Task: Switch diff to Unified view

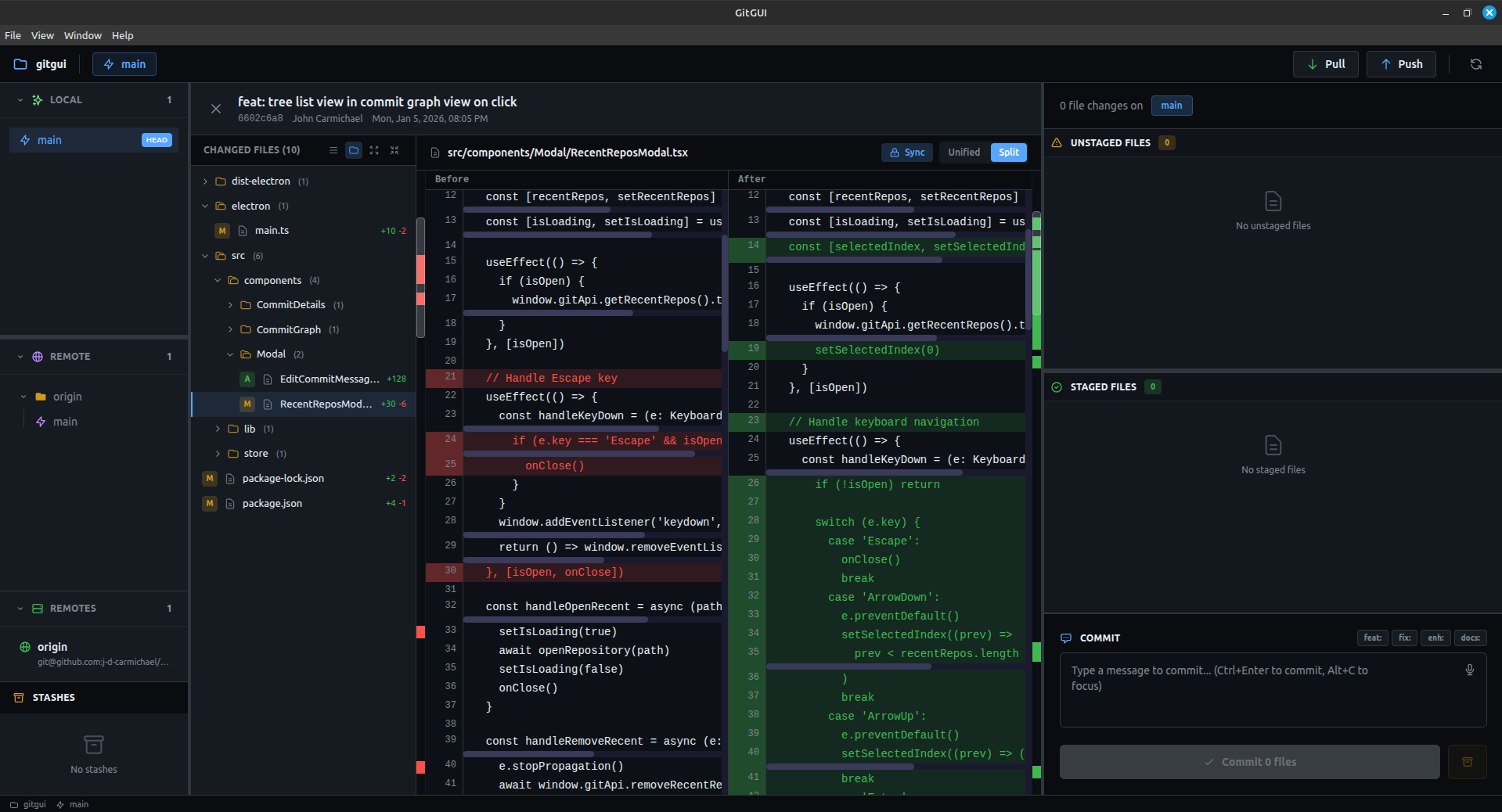Action: click(x=963, y=153)
